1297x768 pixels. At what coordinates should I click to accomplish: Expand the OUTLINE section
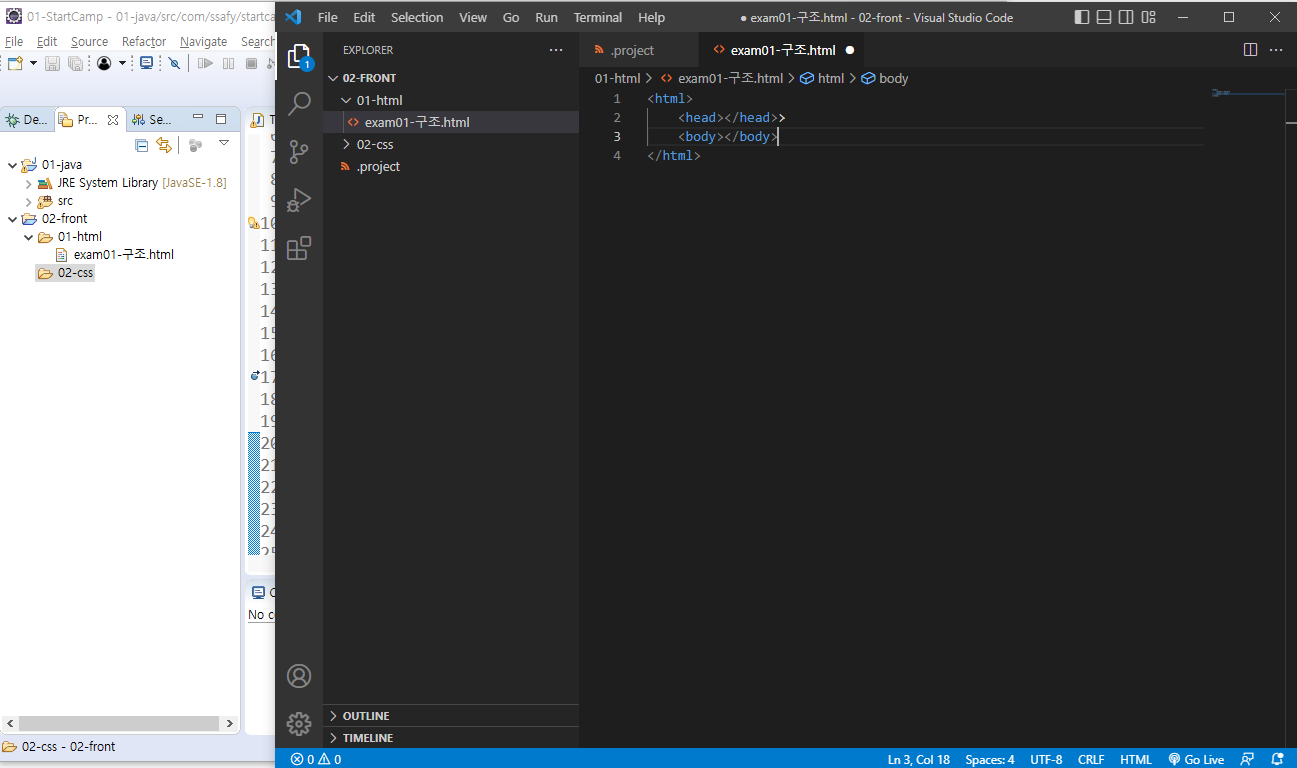point(451,716)
